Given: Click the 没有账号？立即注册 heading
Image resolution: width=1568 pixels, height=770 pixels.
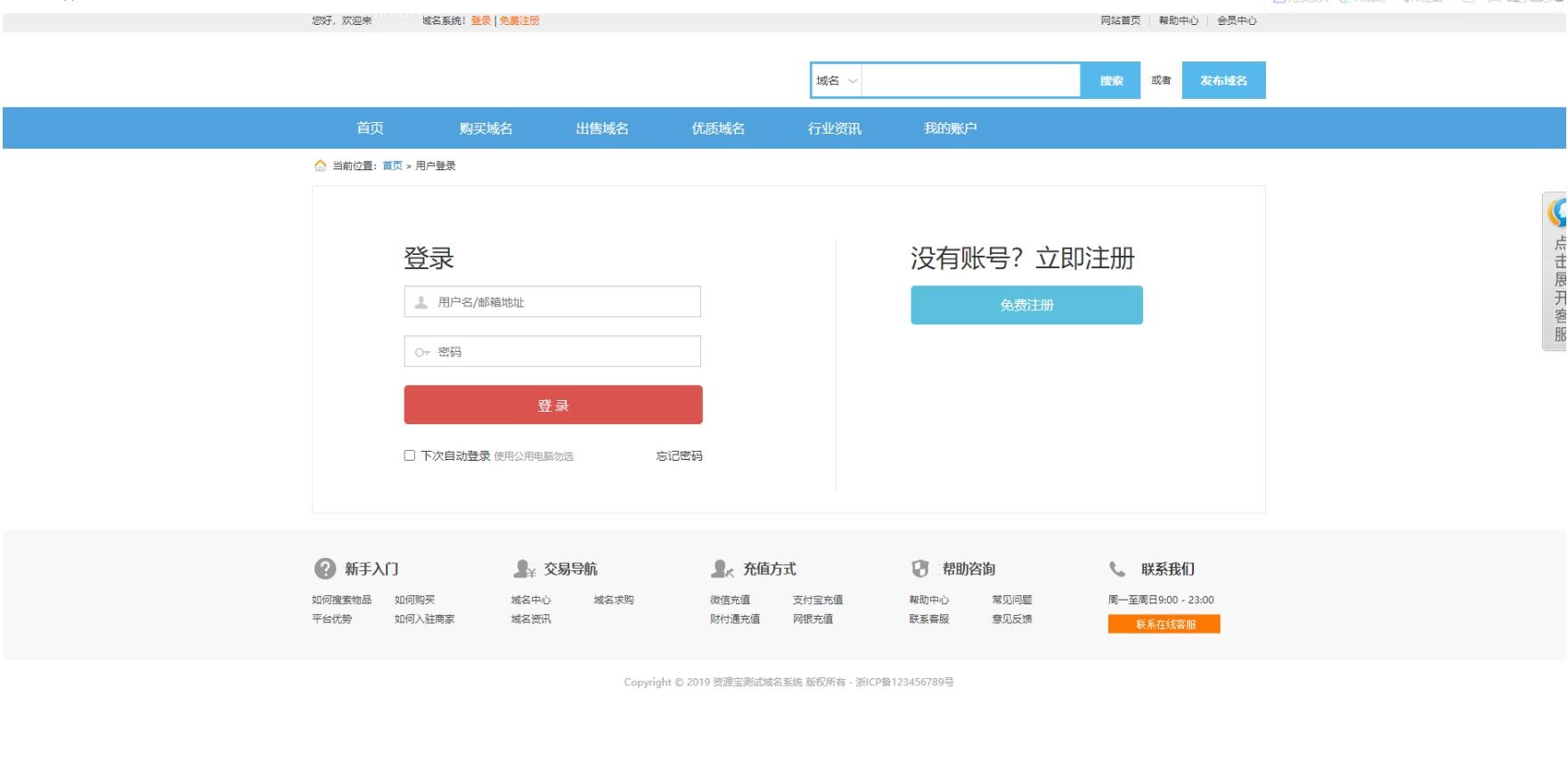Looking at the screenshot, I should (1022, 258).
